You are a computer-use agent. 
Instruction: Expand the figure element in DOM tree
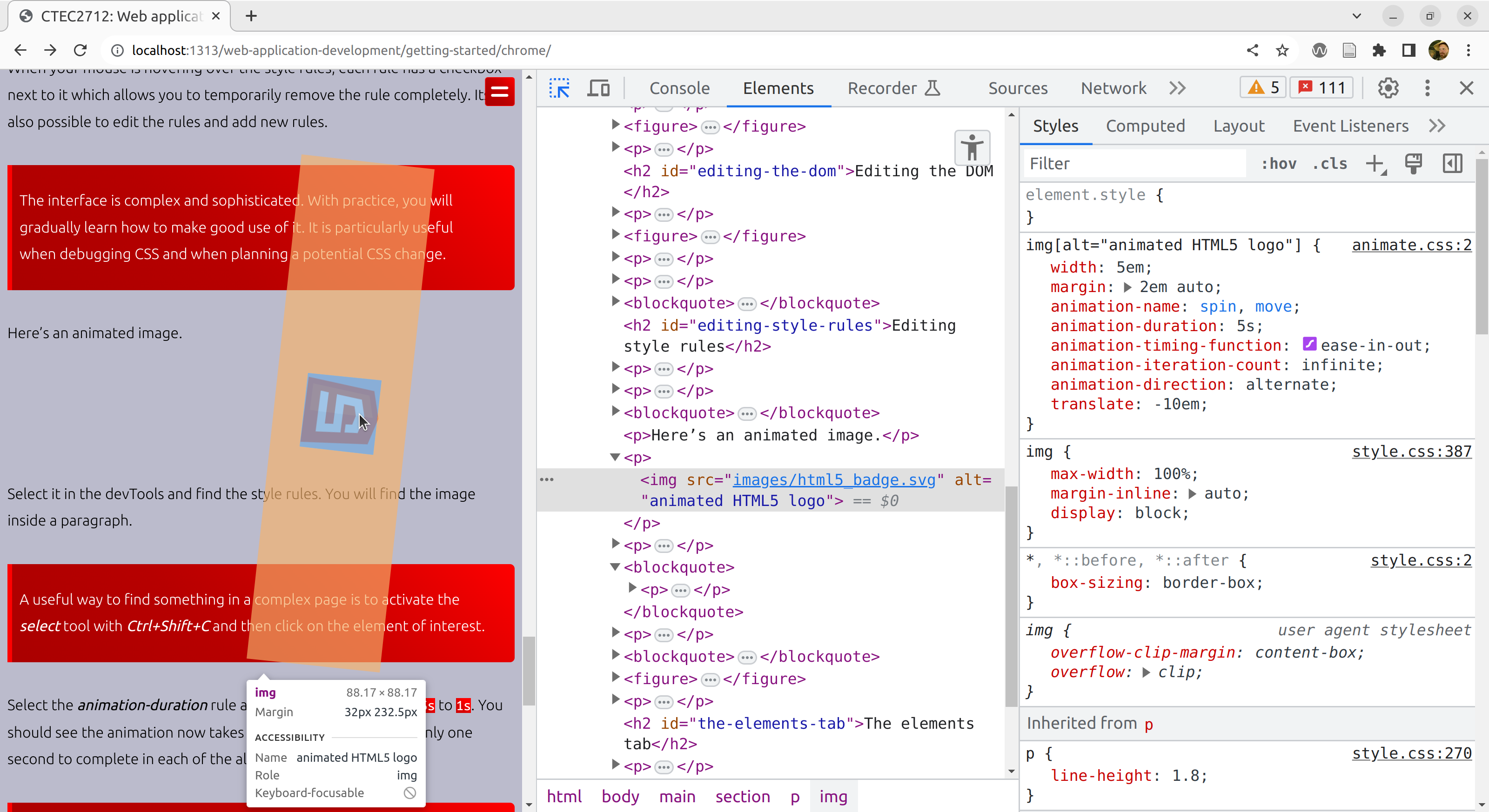tap(616, 125)
